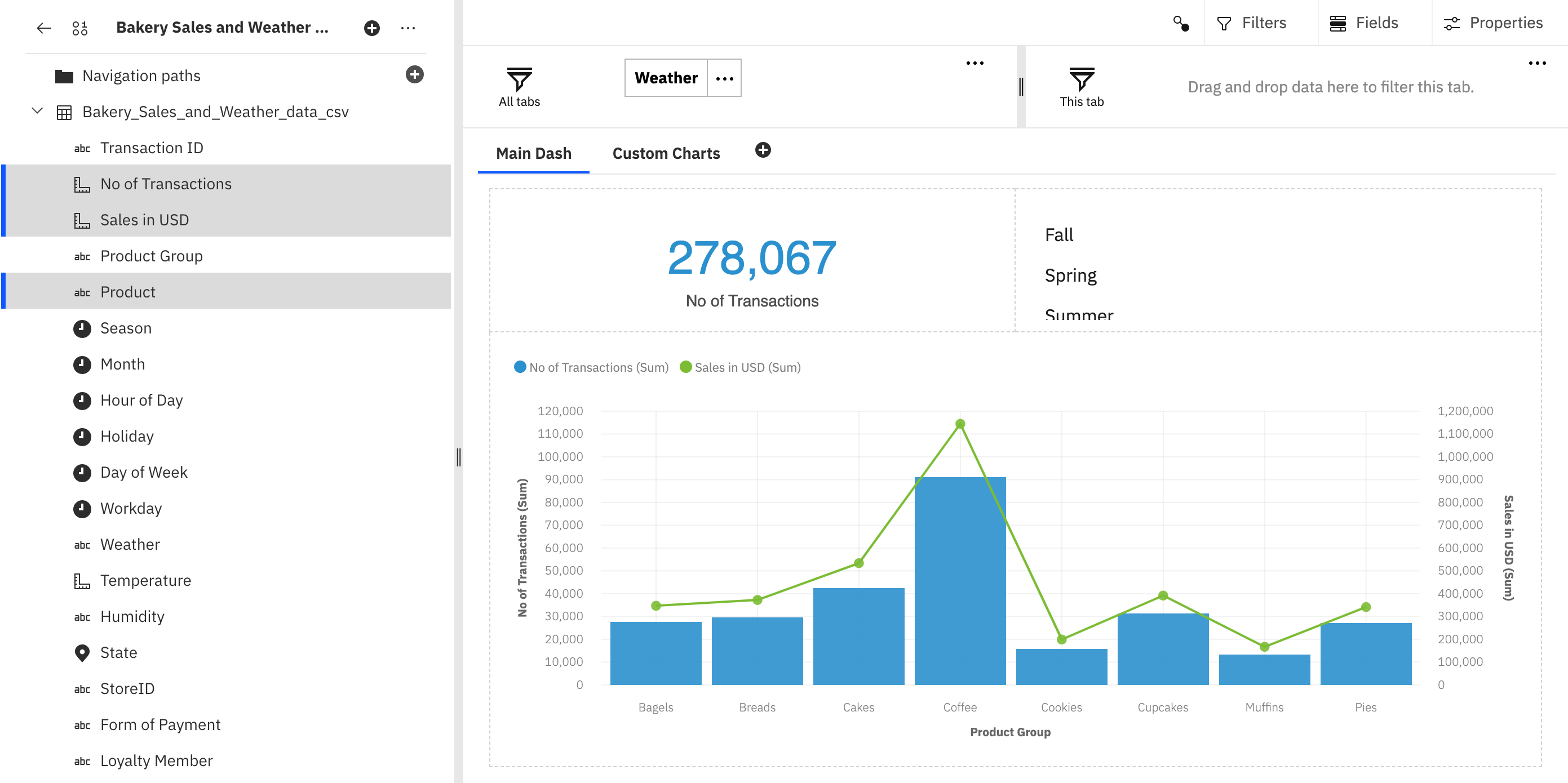Click the filter icon for All tabs
Screen dimensions: 1568x783
coord(519,78)
